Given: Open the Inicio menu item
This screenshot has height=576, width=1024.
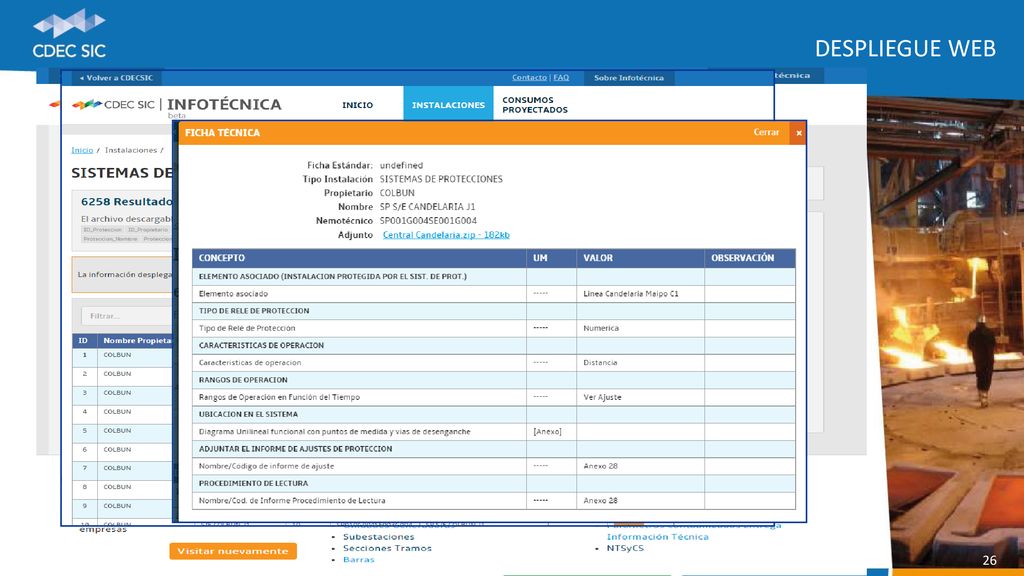Looking at the screenshot, I should tap(357, 104).
